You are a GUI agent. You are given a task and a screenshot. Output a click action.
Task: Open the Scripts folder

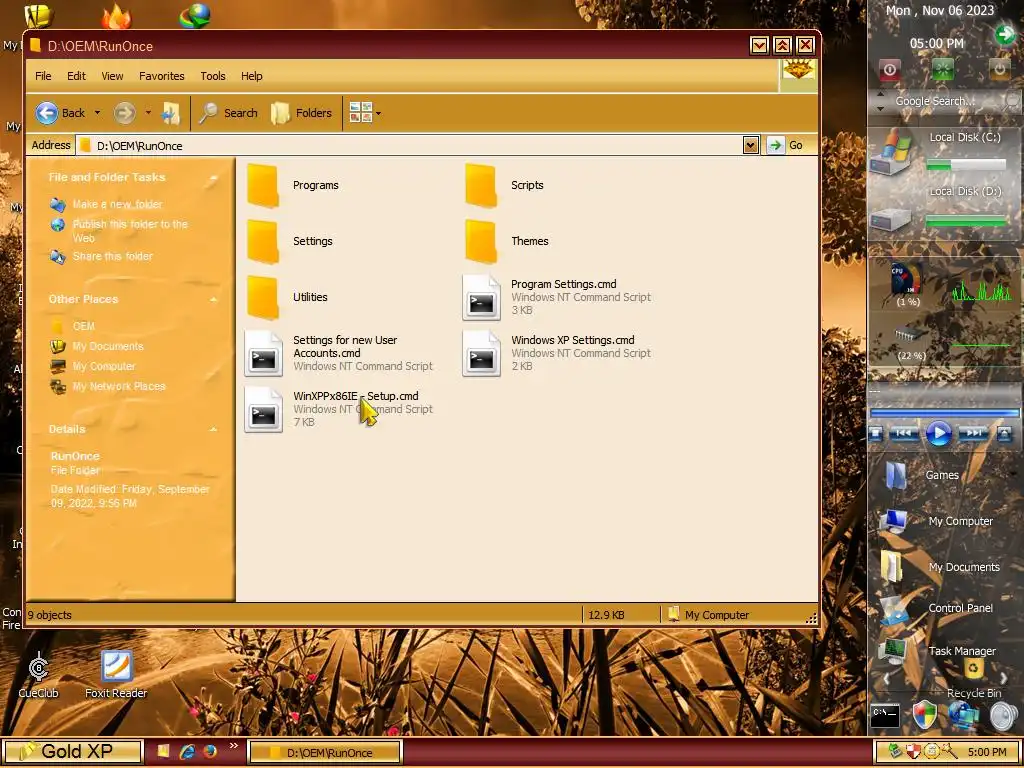[x=504, y=185]
